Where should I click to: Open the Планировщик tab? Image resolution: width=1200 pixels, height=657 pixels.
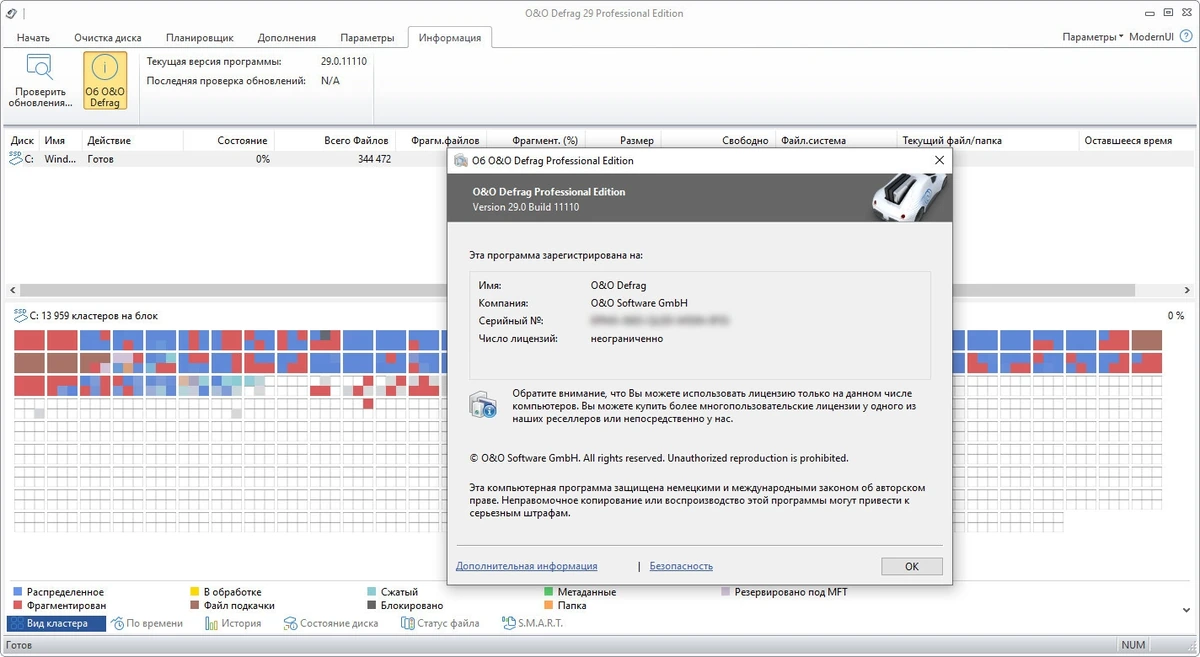199,38
